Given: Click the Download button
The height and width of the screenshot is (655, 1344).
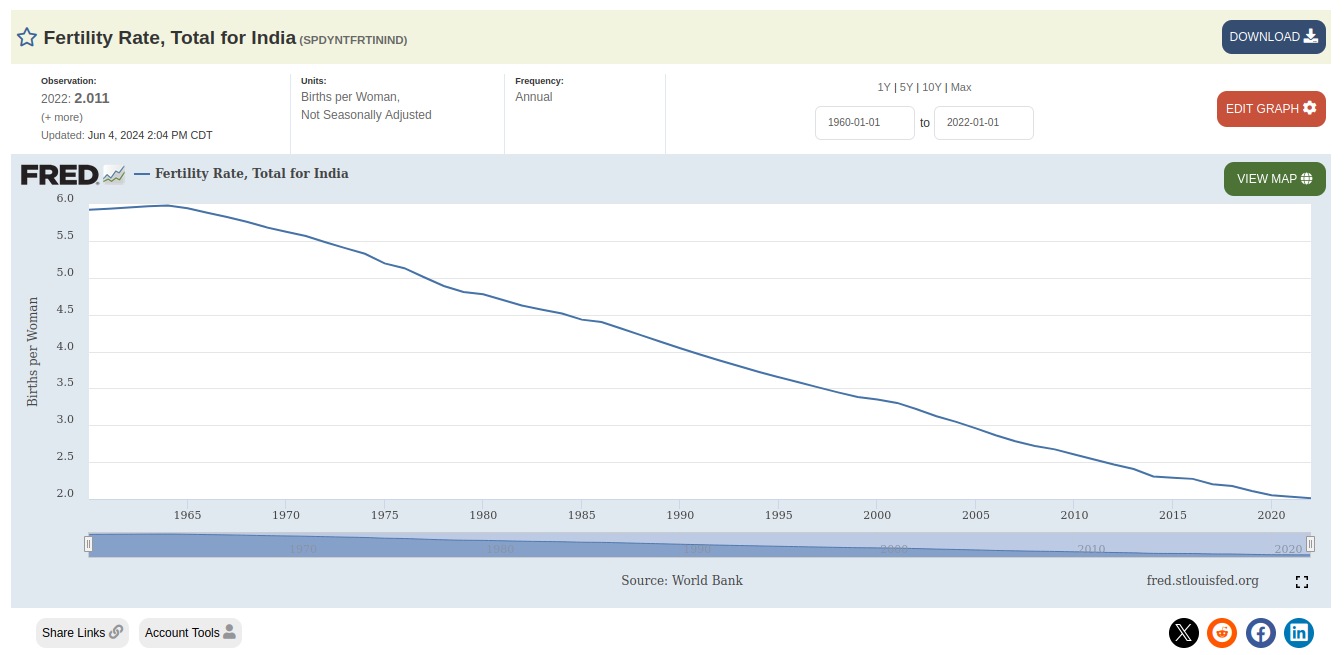Looking at the screenshot, I should 1274,37.
